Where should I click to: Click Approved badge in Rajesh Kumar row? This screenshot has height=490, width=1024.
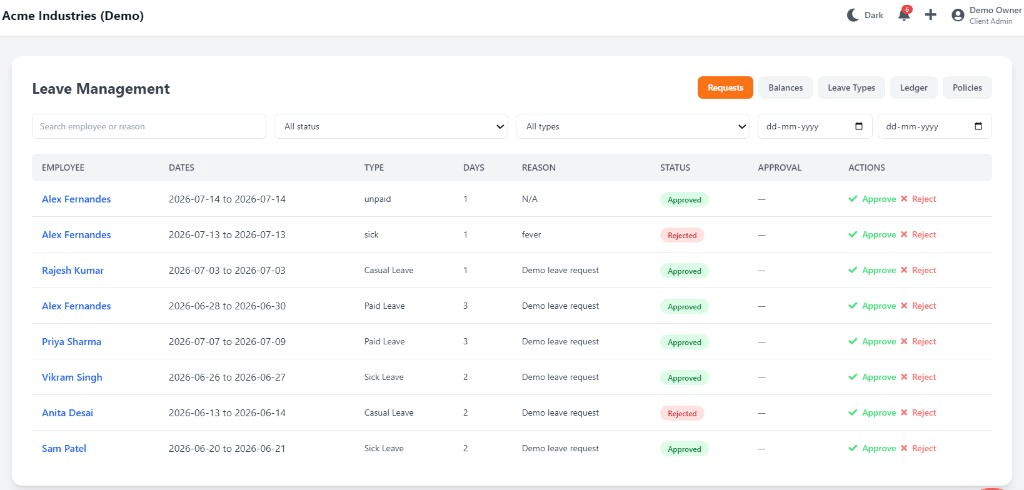(x=684, y=271)
